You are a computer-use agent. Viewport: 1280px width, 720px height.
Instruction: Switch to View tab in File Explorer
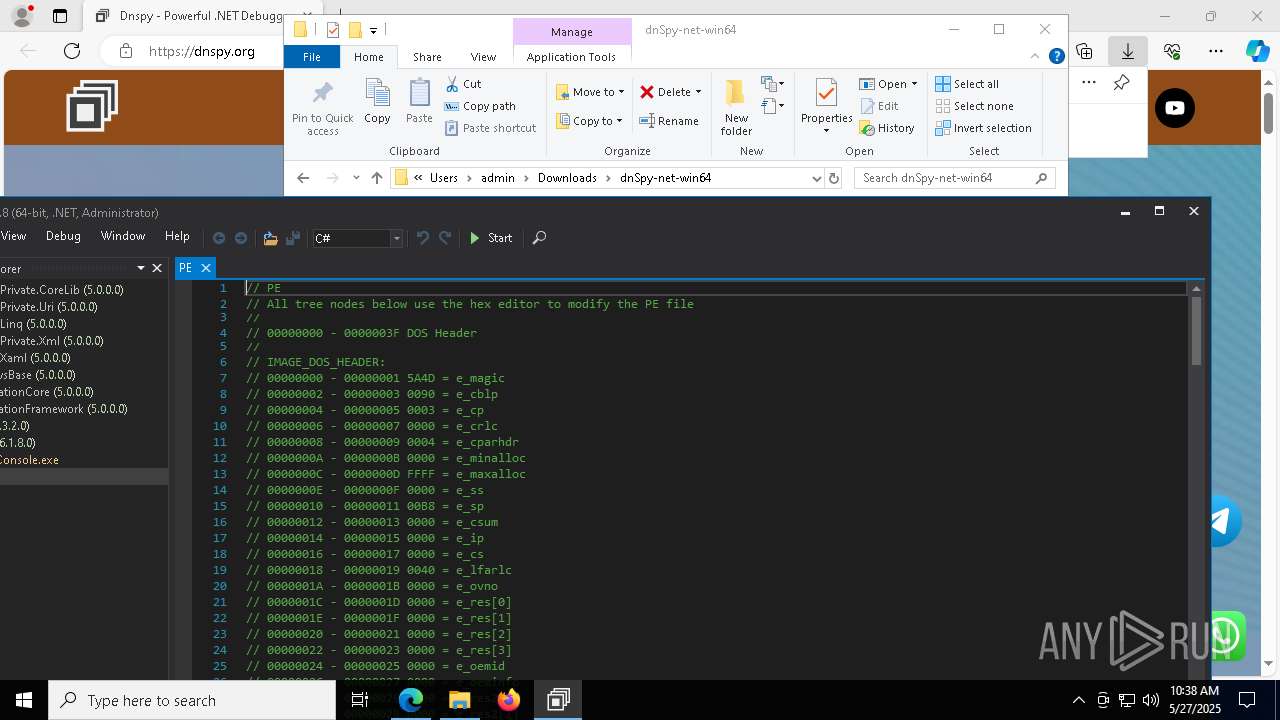click(483, 57)
